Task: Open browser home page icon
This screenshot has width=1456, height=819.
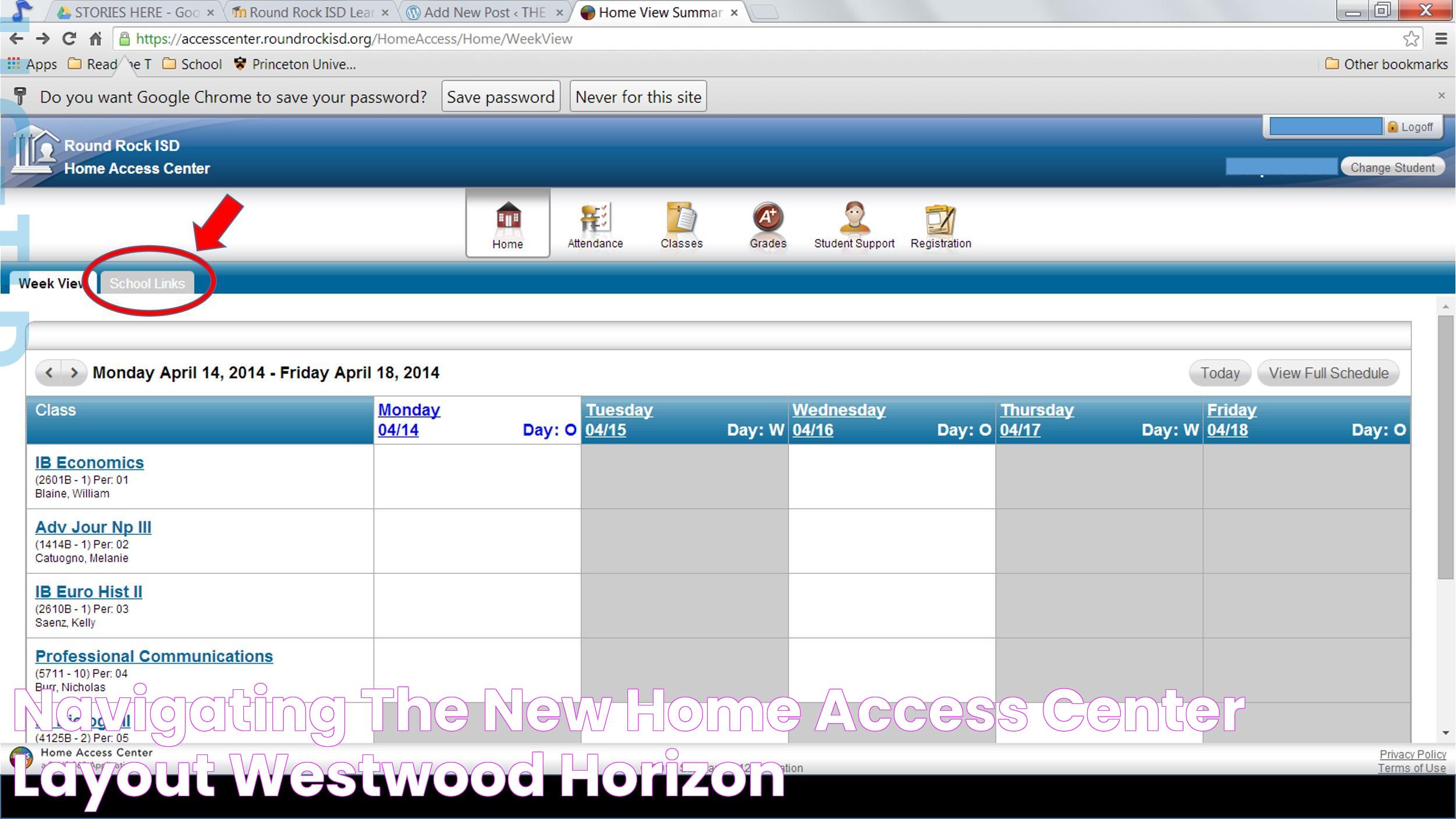Action: tap(95, 39)
